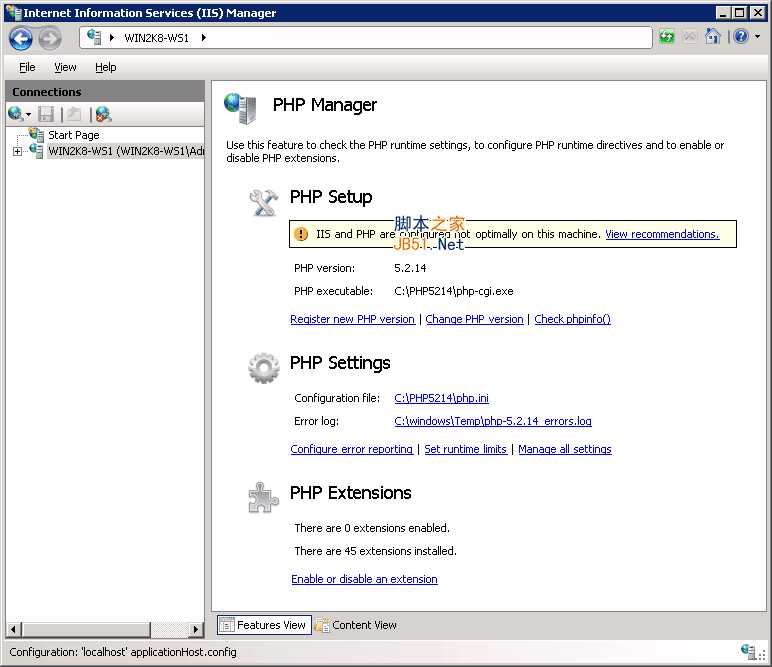Select the Start Page tree icon
Image resolution: width=772 pixels, height=667 pixels.
36,134
